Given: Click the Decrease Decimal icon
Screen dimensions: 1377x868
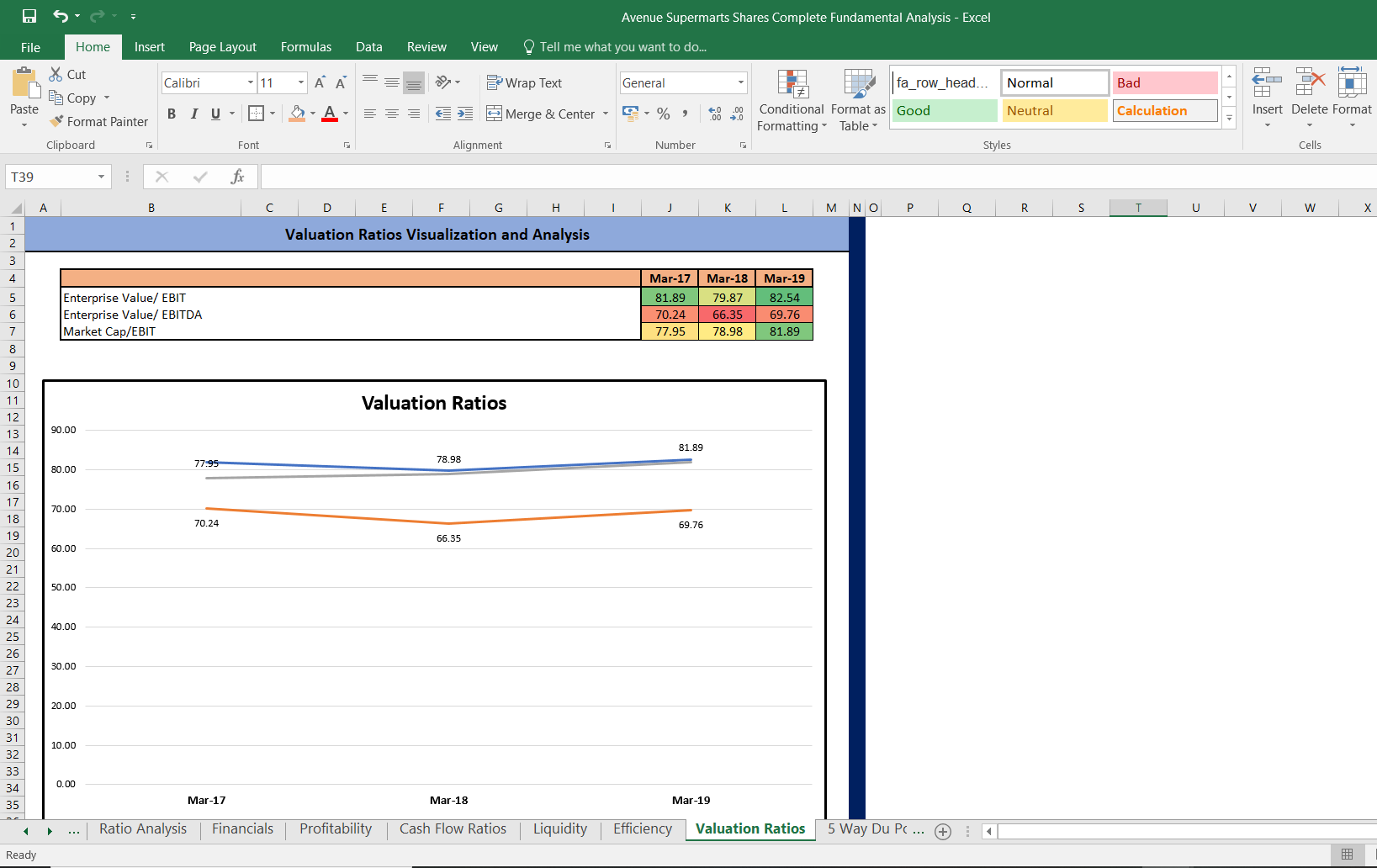Looking at the screenshot, I should pos(737,114).
